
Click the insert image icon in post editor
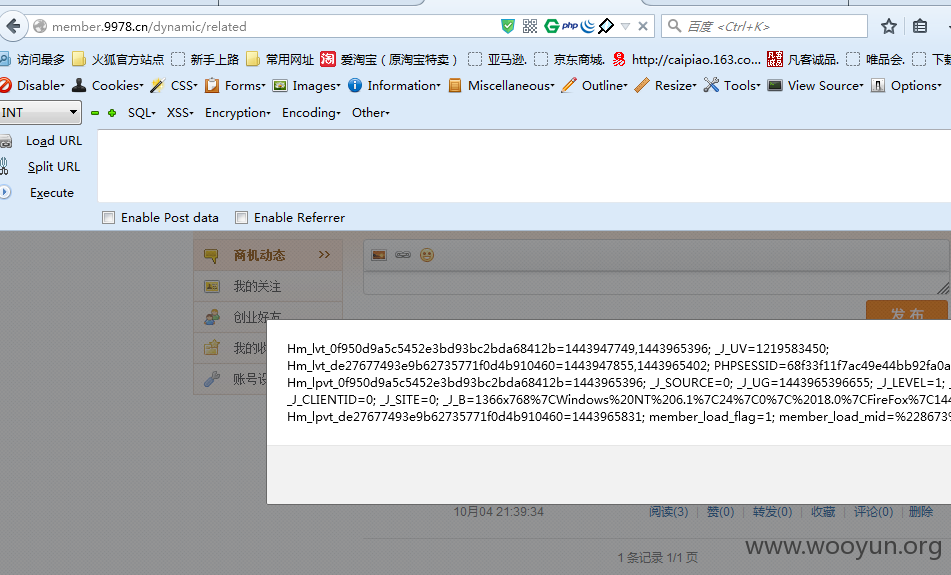pyautogui.click(x=379, y=255)
